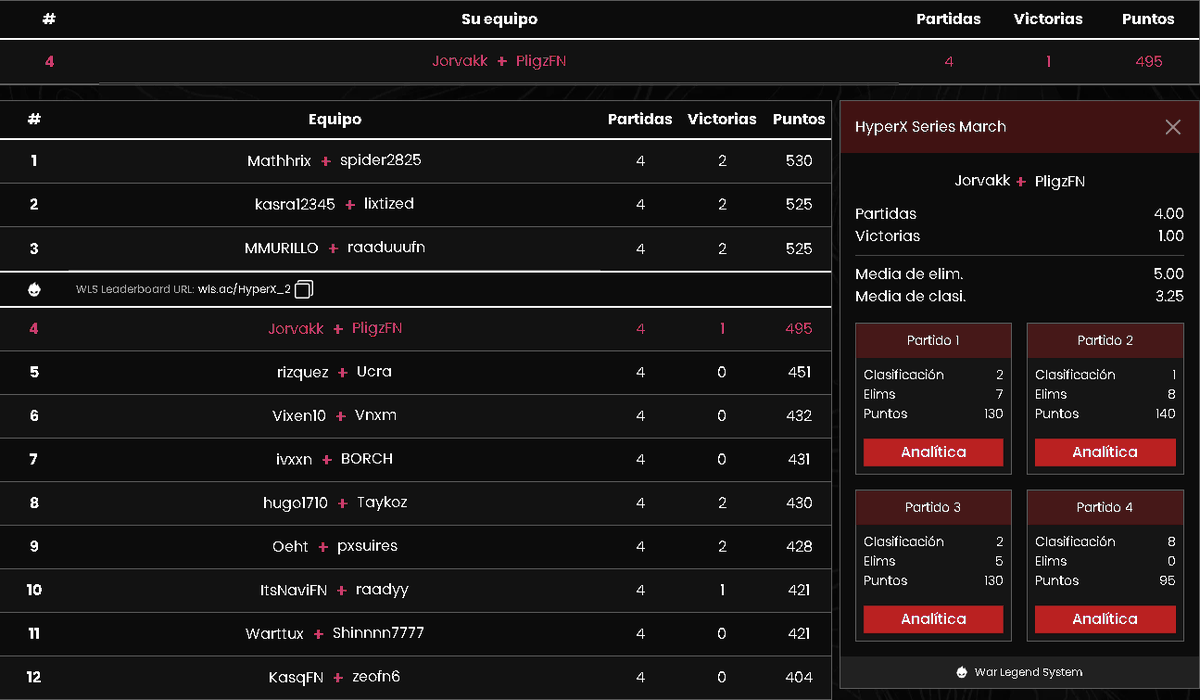Image resolution: width=1200 pixels, height=700 pixels.
Task: Click the Su equipo header
Action: [x=500, y=19]
